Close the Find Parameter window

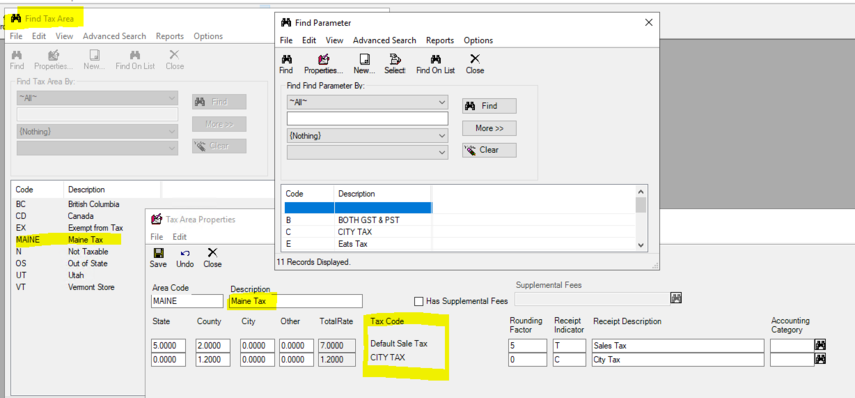point(648,22)
